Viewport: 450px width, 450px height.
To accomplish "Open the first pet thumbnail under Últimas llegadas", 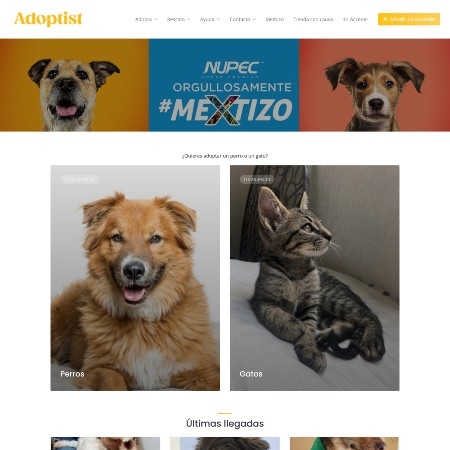I will [x=105, y=444].
